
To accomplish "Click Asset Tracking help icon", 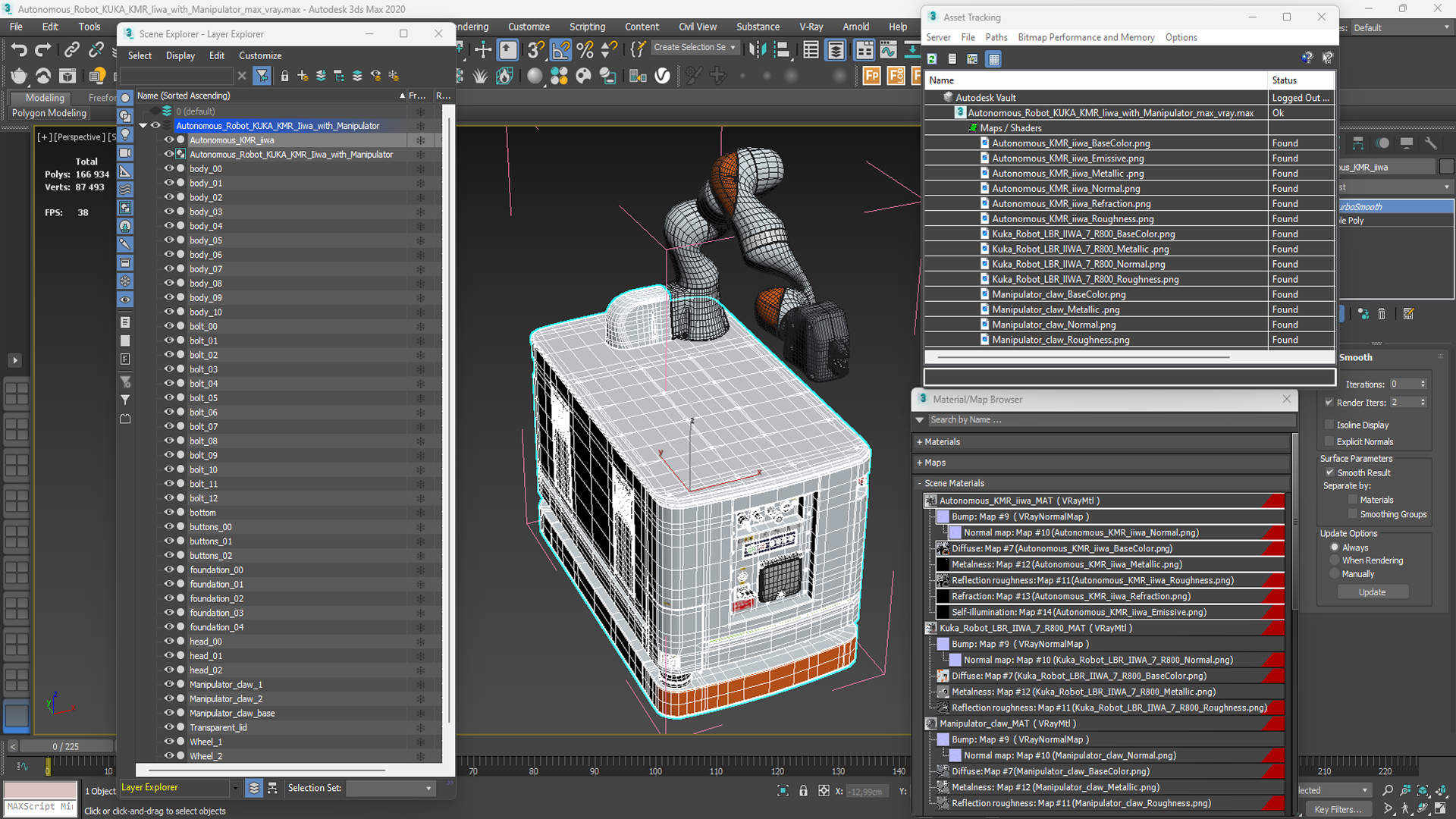I will click(1307, 58).
